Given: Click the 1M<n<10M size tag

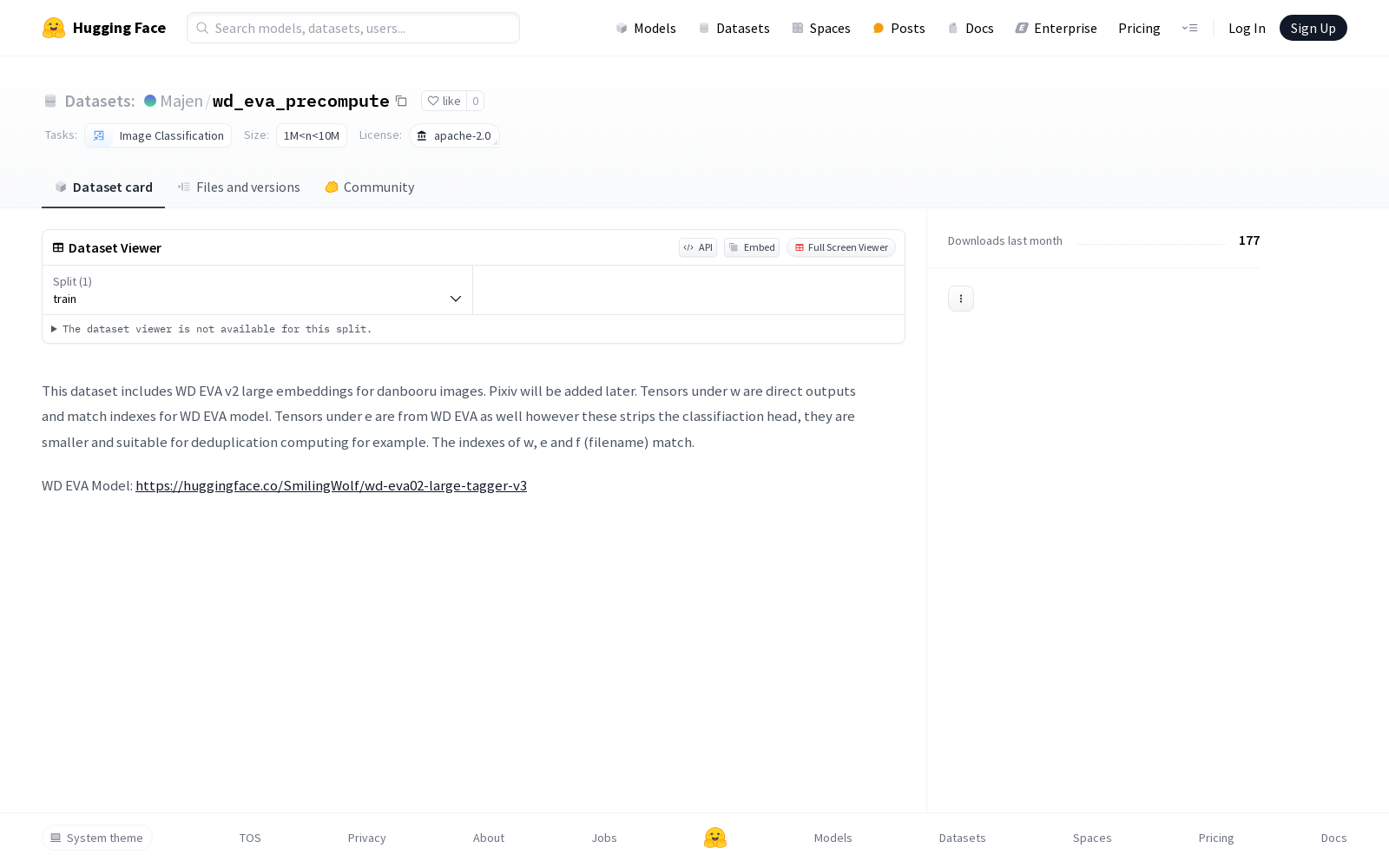Looking at the screenshot, I should click(312, 135).
